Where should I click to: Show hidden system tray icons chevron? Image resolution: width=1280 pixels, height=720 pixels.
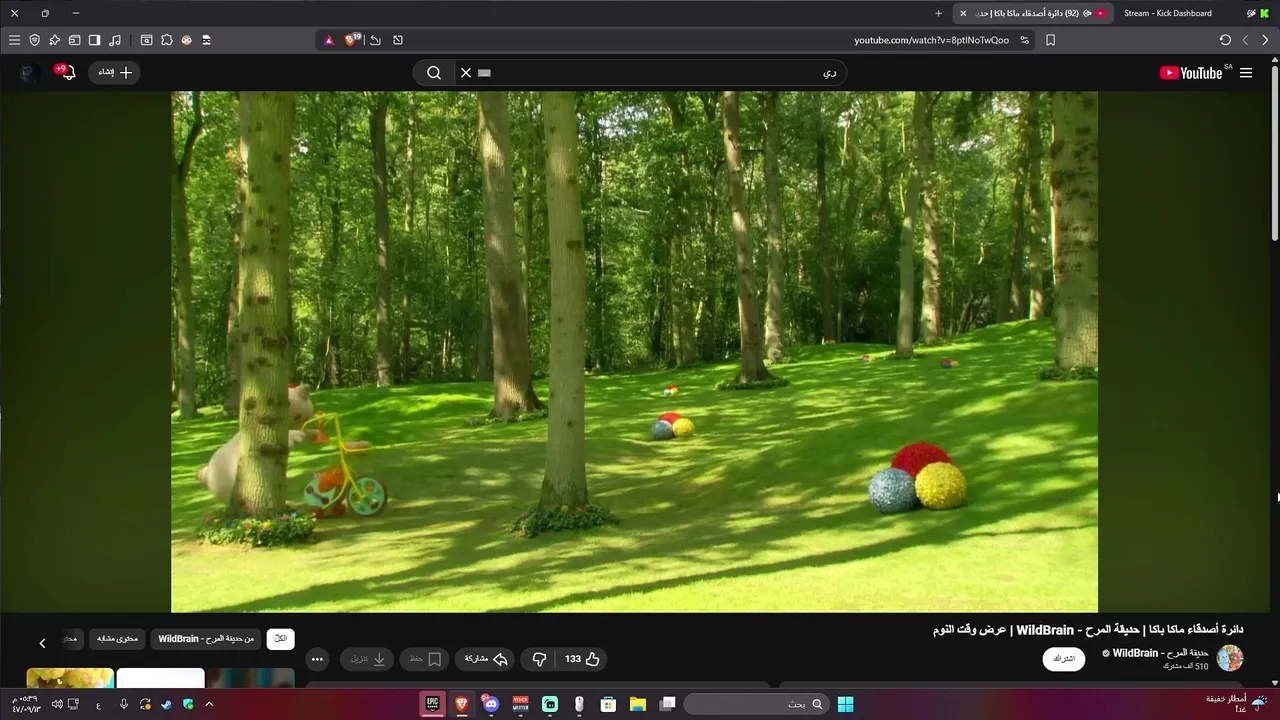[209, 704]
